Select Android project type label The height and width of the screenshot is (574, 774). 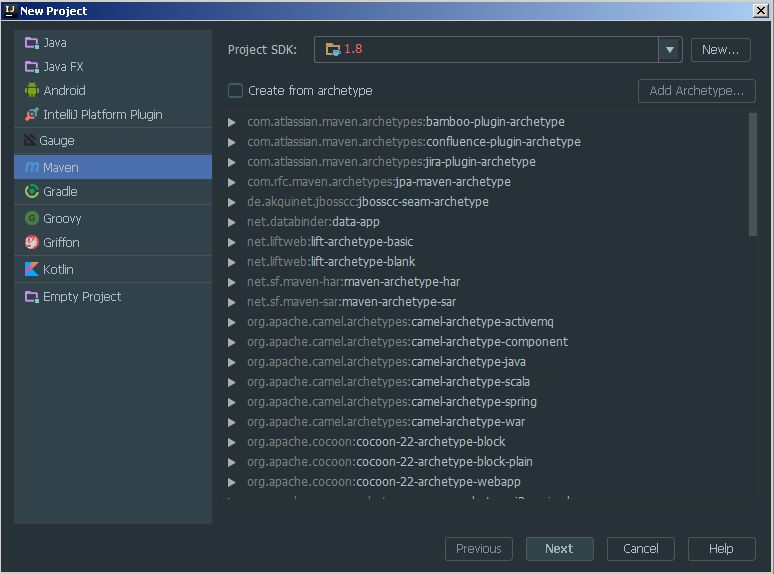click(64, 90)
